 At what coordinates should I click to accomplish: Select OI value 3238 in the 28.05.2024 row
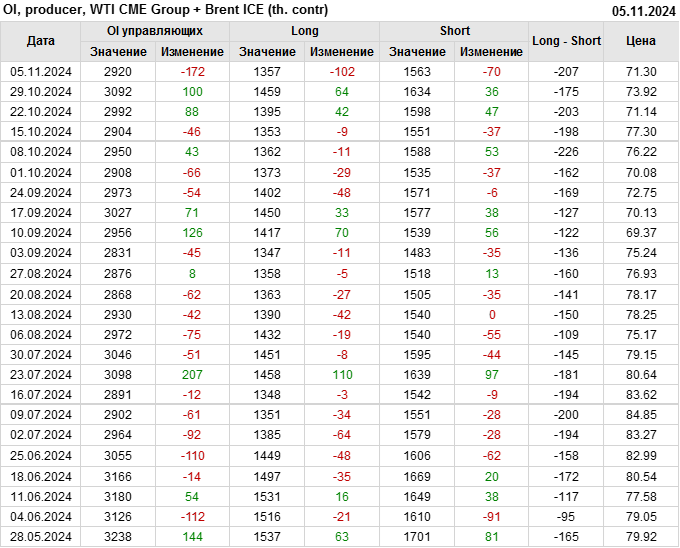[118, 537]
